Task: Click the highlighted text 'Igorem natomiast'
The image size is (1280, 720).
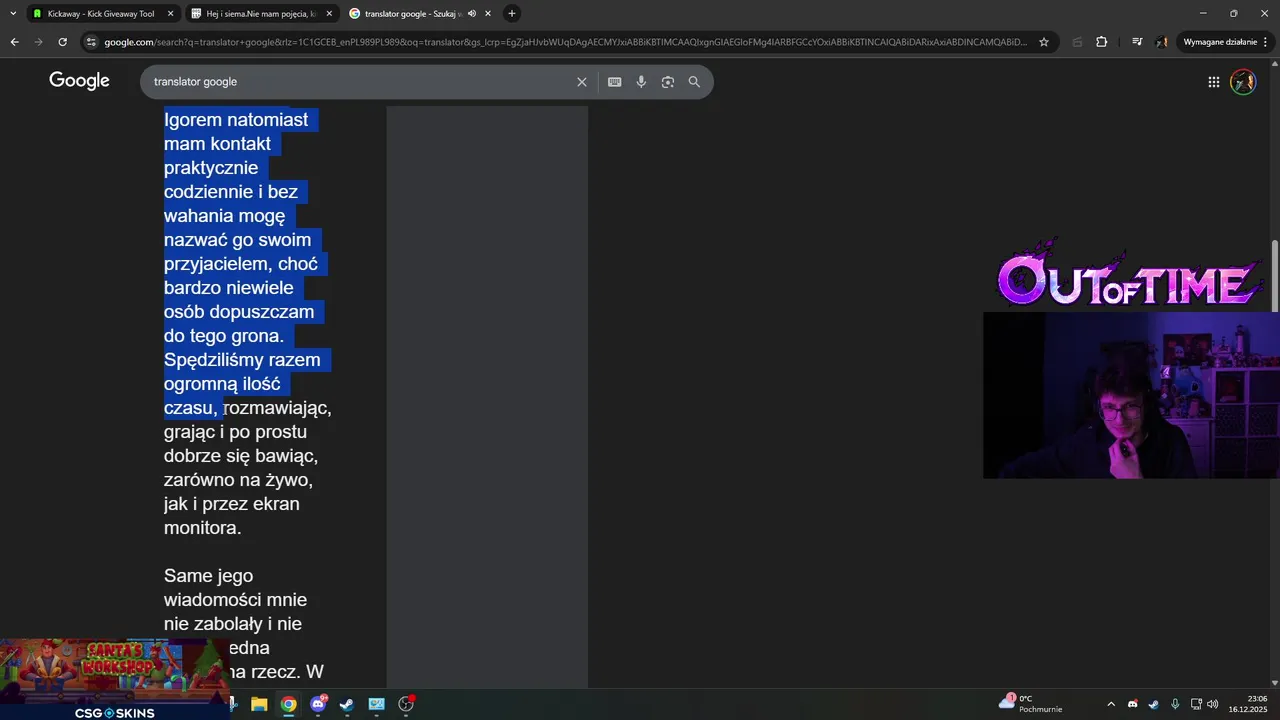Action: coord(236,120)
